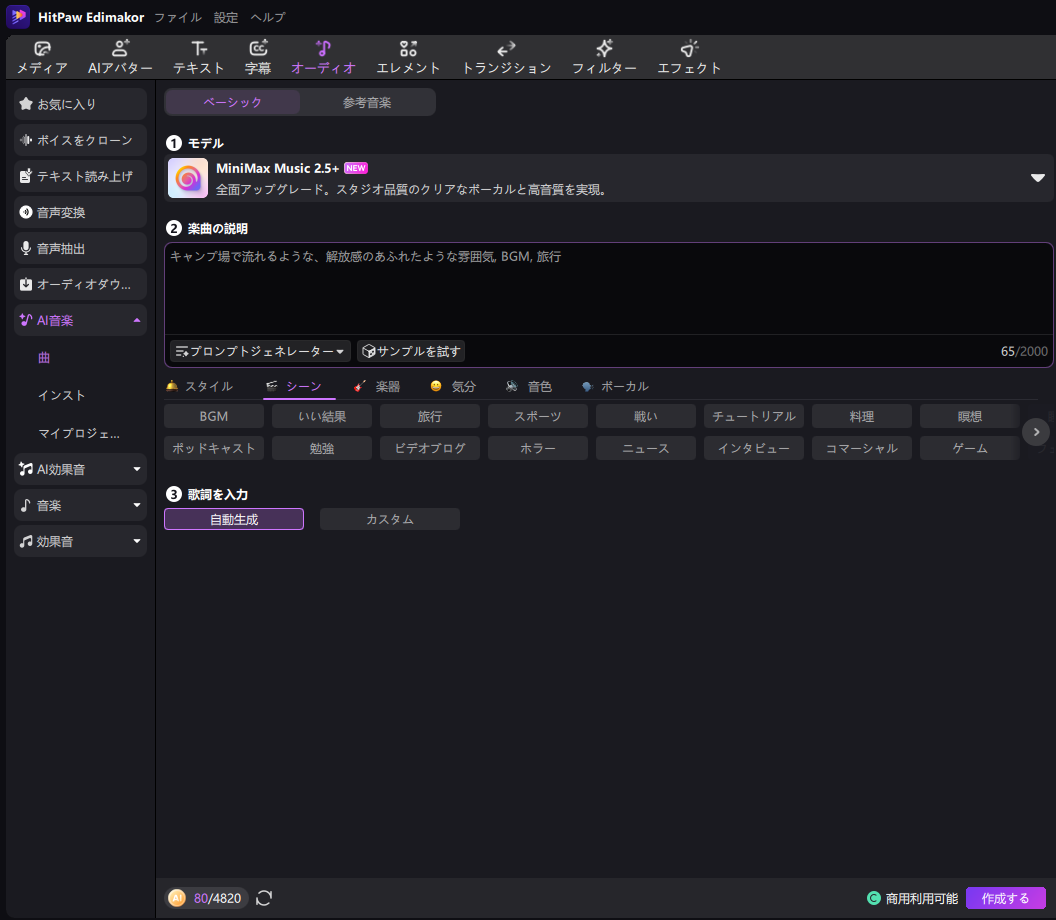The height and width of the screenshot is (920, 1056).
Task: Click the AI coin credits icon
Action: 176,898
